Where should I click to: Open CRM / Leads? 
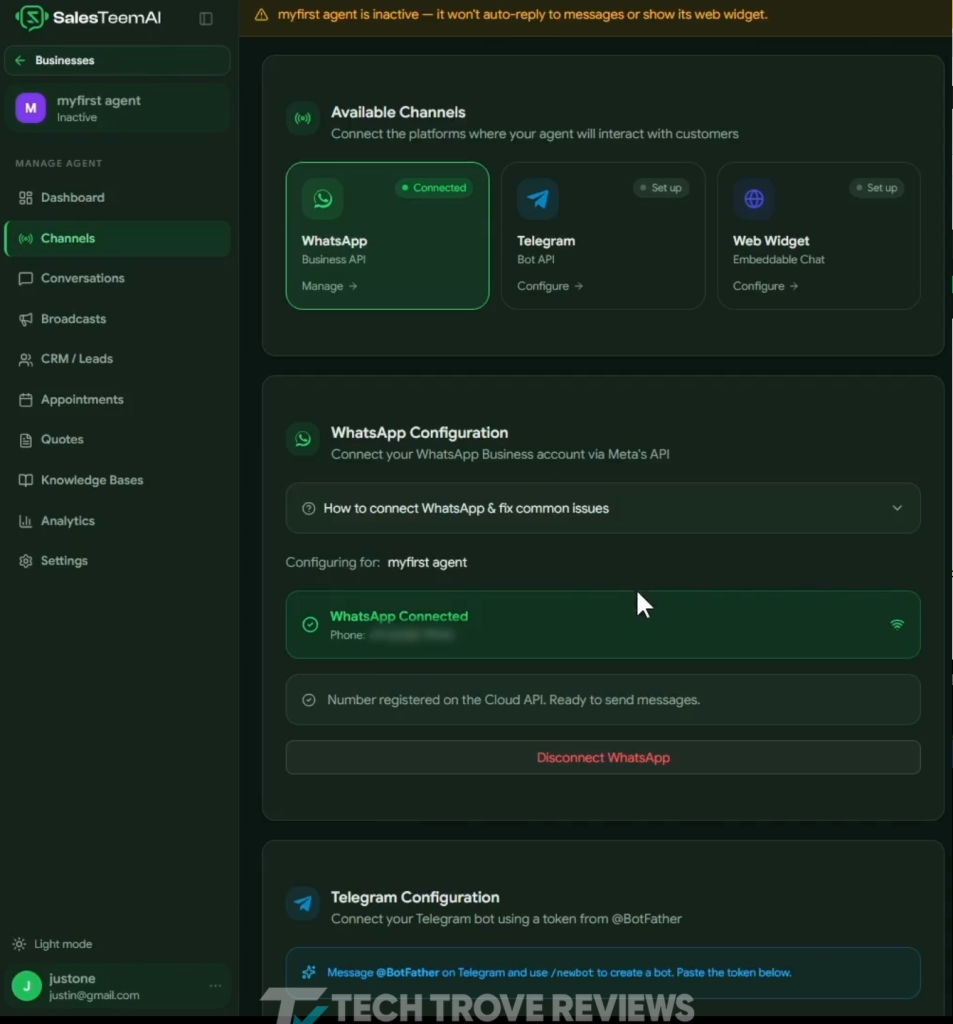point(118,359)
